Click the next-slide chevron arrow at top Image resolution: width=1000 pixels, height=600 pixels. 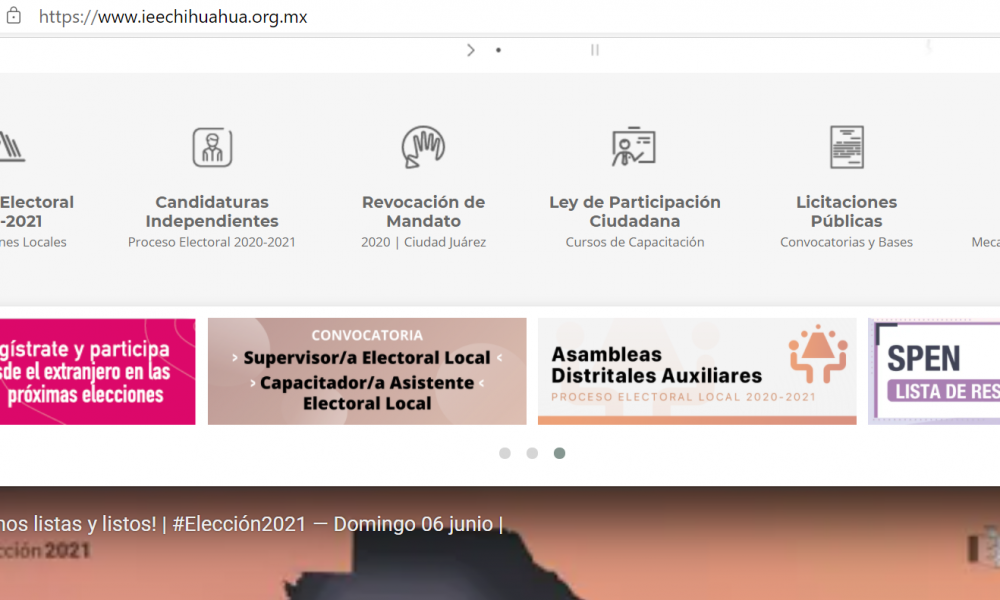click(471, 50)
